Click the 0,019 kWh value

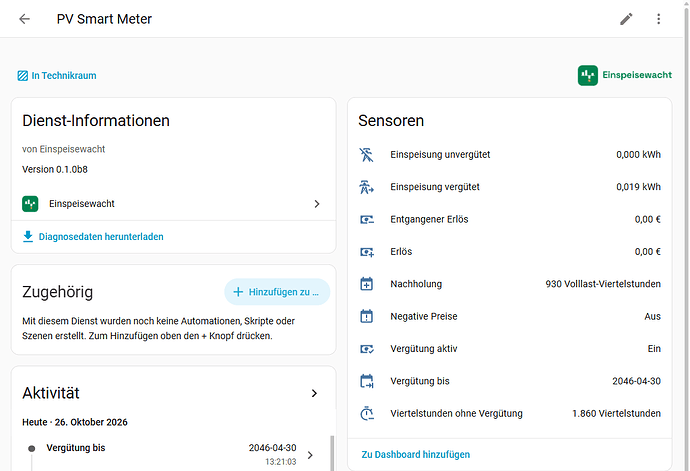click(638, 187)
